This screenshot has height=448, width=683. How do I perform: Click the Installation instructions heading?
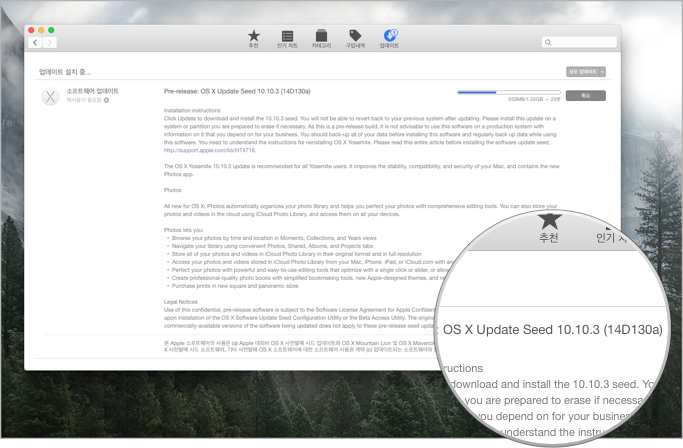[192, 110]
